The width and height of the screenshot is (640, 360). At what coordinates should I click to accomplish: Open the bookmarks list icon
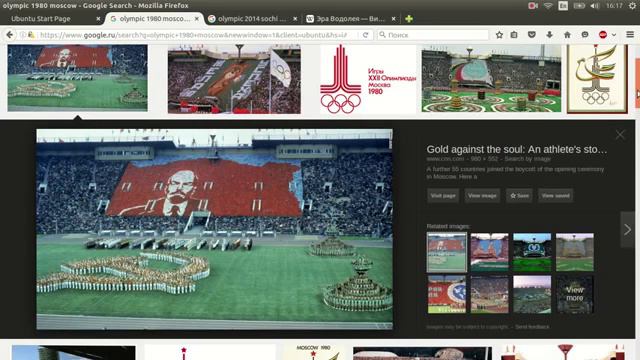click(514, 35)
